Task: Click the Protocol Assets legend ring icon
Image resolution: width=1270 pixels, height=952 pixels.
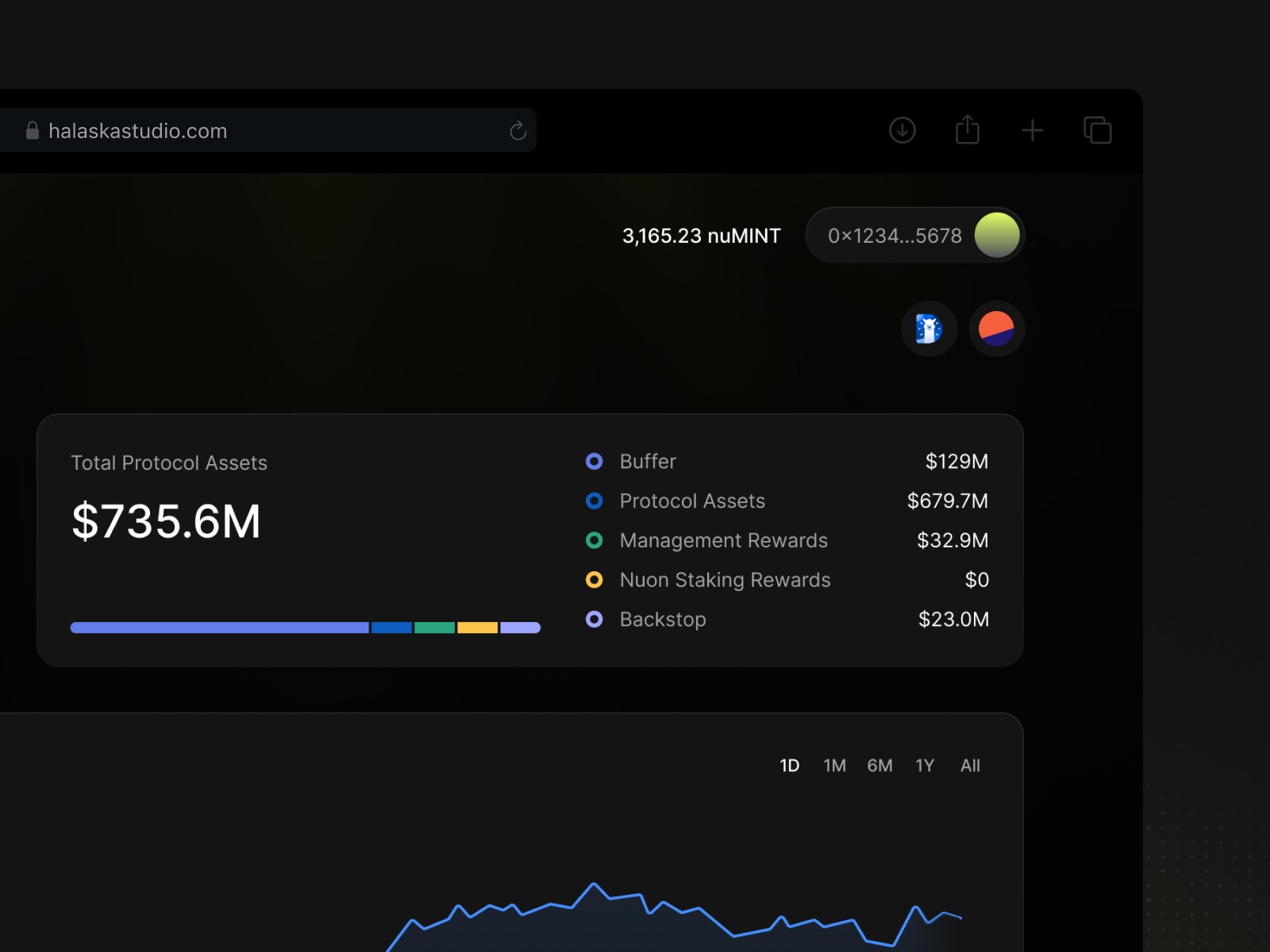Action: coord(594,501)
